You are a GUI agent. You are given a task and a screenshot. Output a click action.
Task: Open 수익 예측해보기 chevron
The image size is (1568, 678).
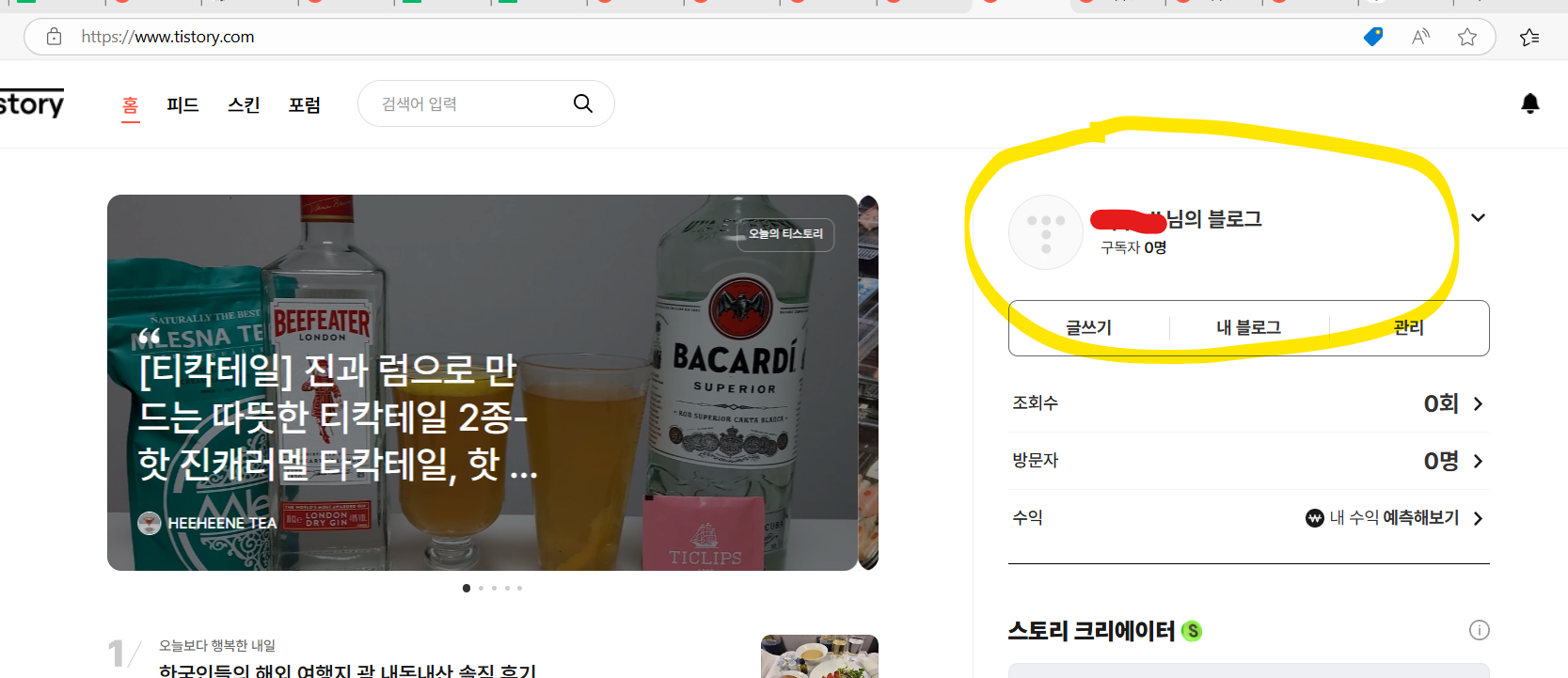[1478, 518]
